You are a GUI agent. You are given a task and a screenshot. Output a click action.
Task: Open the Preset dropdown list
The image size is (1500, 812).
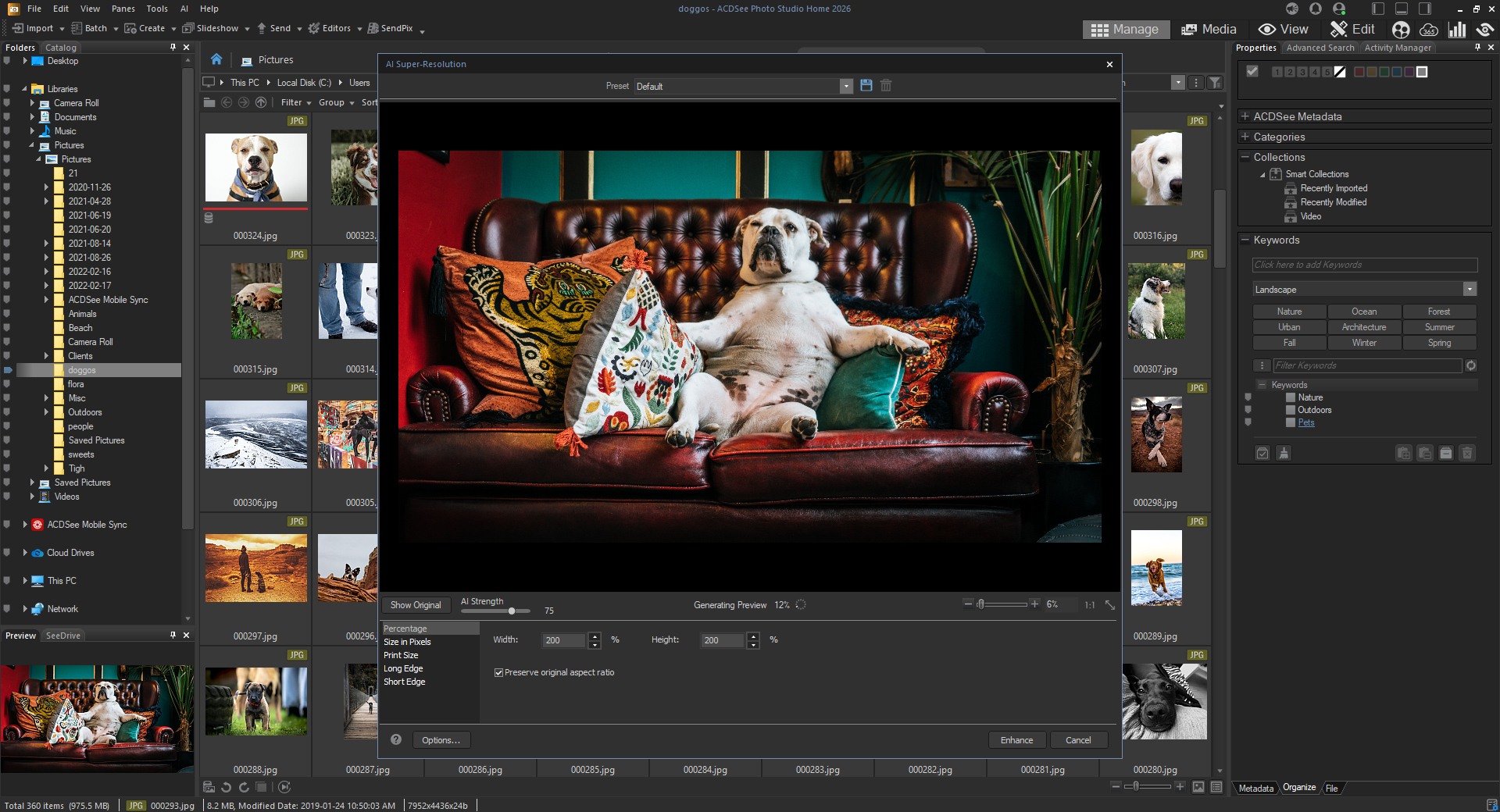pyautogui.click(x=846, y=86)
